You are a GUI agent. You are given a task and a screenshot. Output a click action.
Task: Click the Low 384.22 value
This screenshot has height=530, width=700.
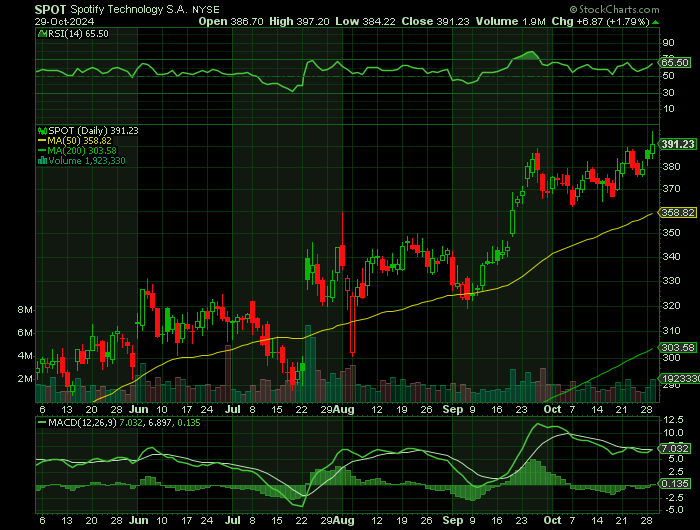tap(365, 21)
